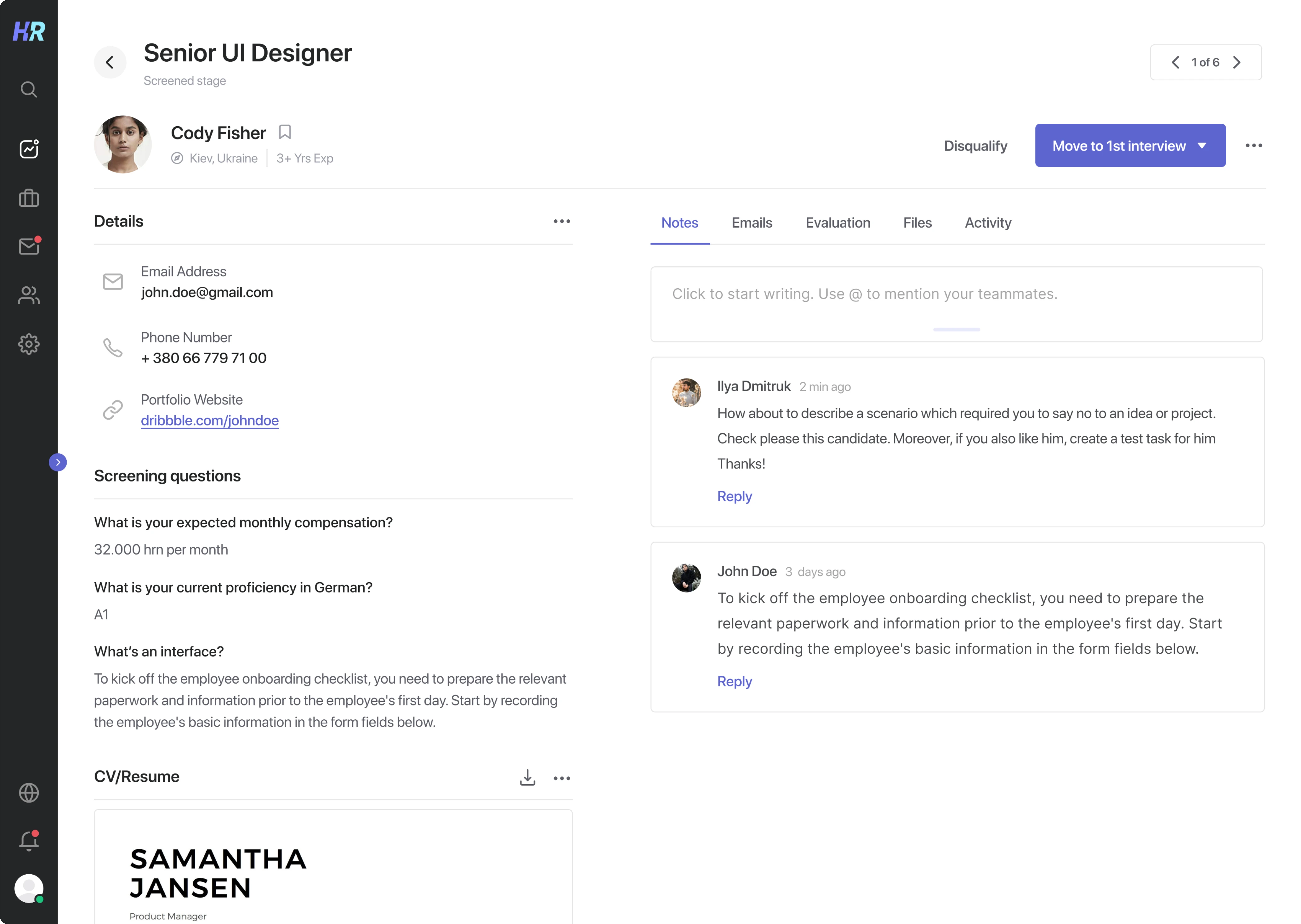Viewport: 1301px width, 924px height.
Task: Select the analytics dashboard icon in sidebar
Action: pos(28,149)
